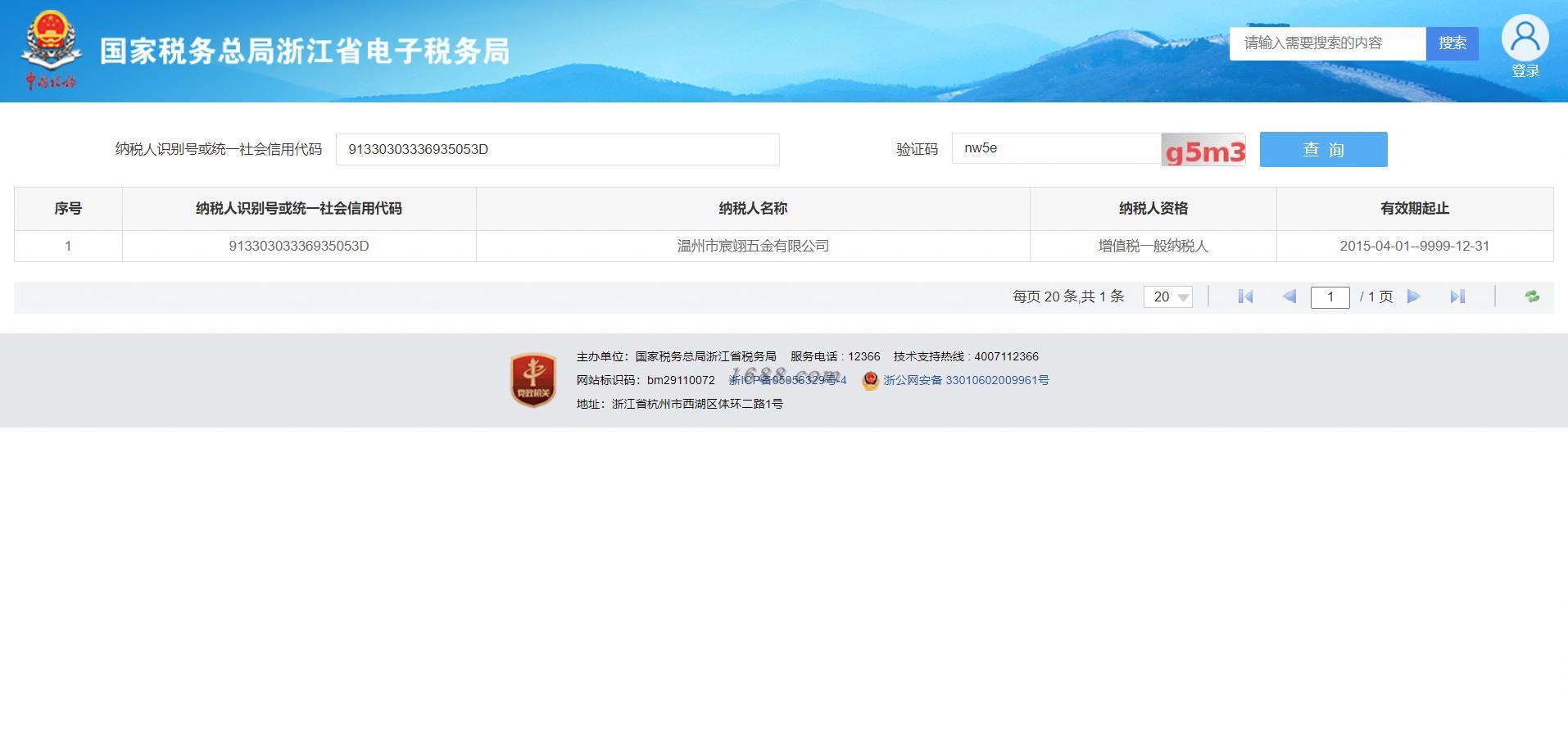This screenshot has height=747, width=1568.
Task: Click the 验证码 field label
Action: (x=917, y=149)
